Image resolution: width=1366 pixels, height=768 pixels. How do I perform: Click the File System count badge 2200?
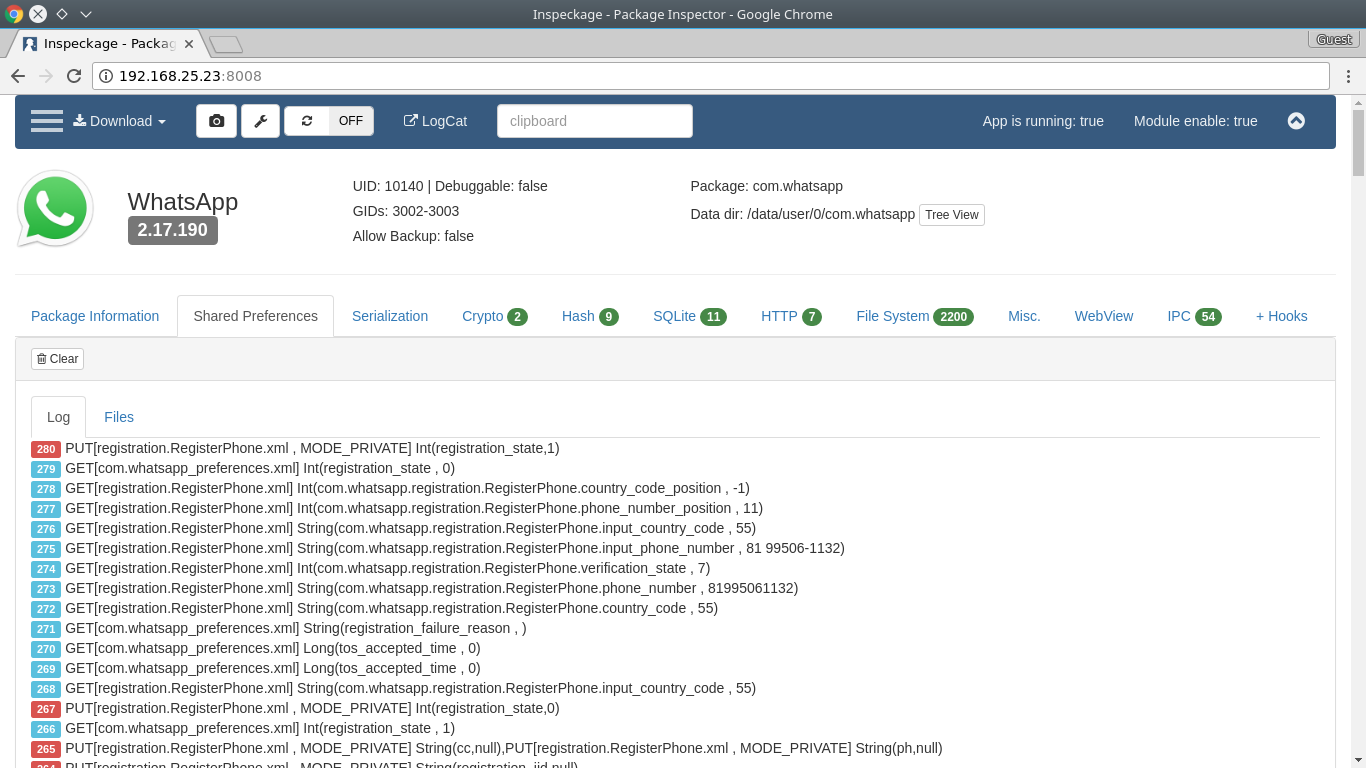coord(953,317)
